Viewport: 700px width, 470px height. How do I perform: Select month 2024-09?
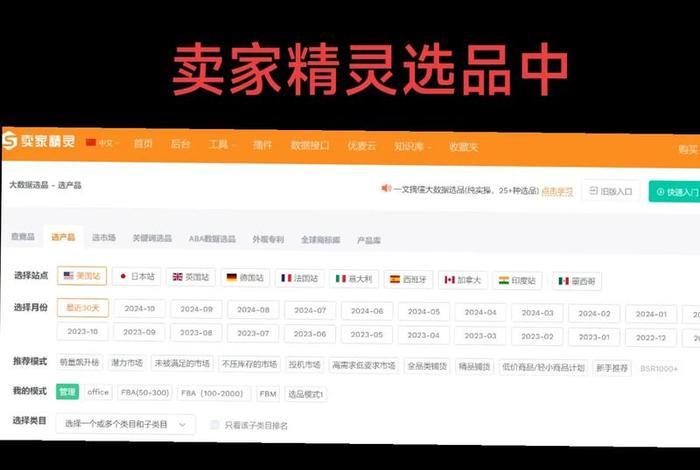coord(196,309)
